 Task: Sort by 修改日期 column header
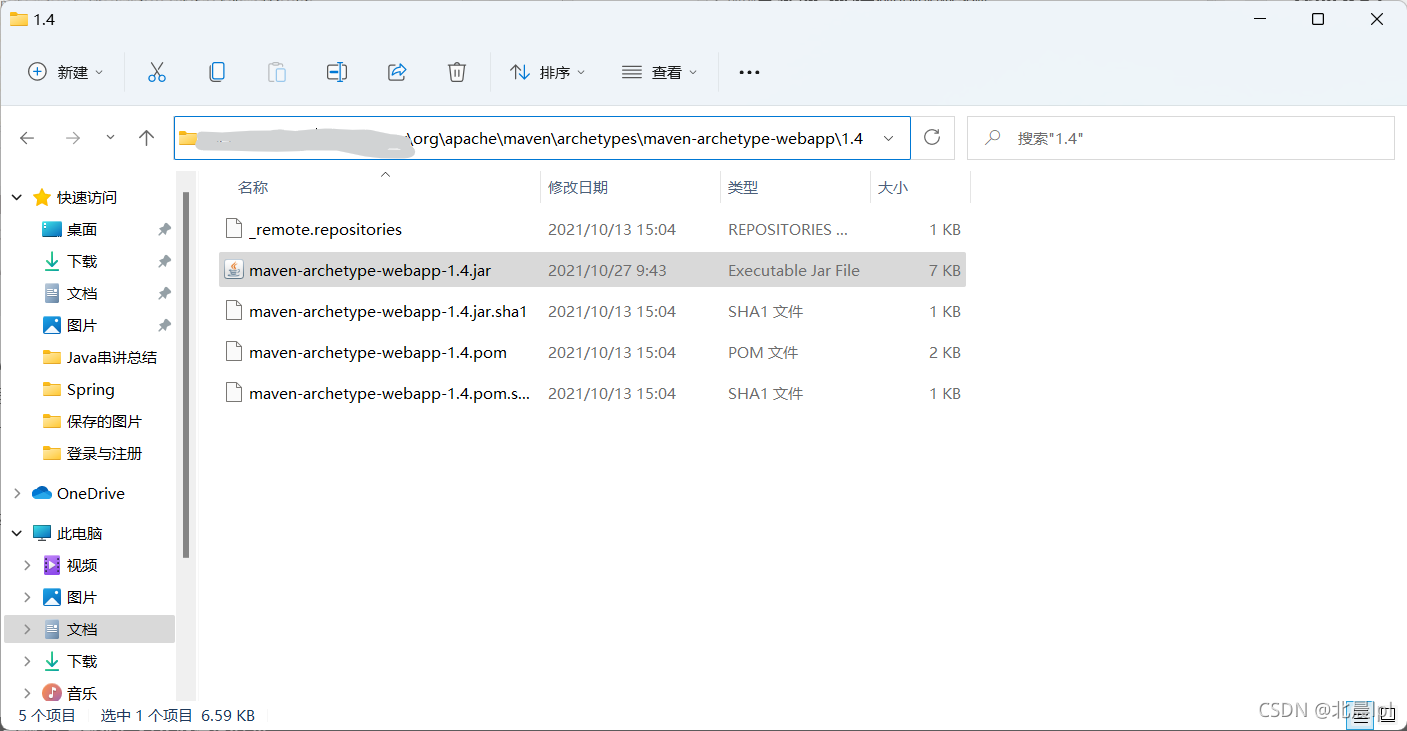click(578, 187)
